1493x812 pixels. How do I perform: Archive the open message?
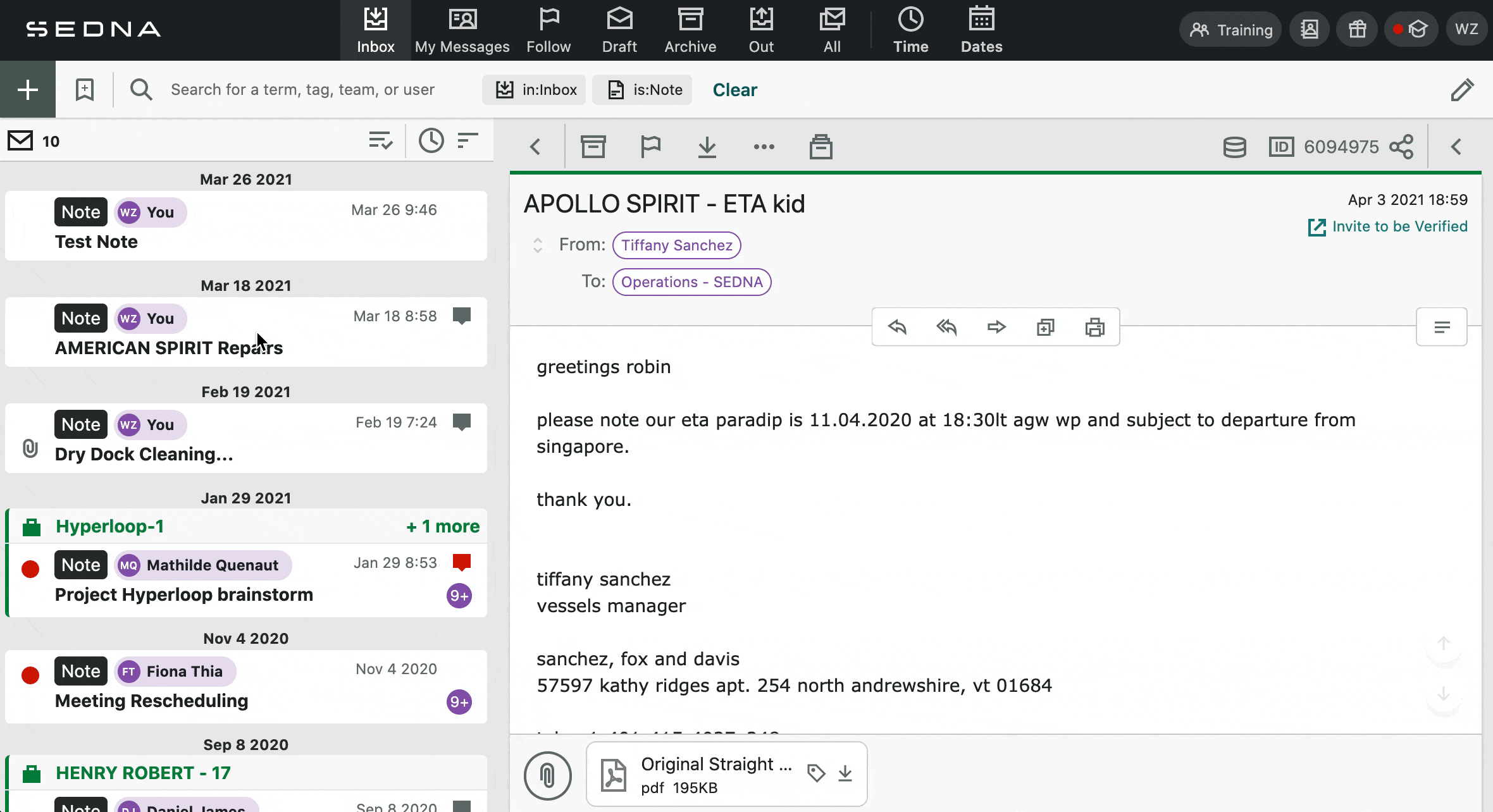pos(593,147)
